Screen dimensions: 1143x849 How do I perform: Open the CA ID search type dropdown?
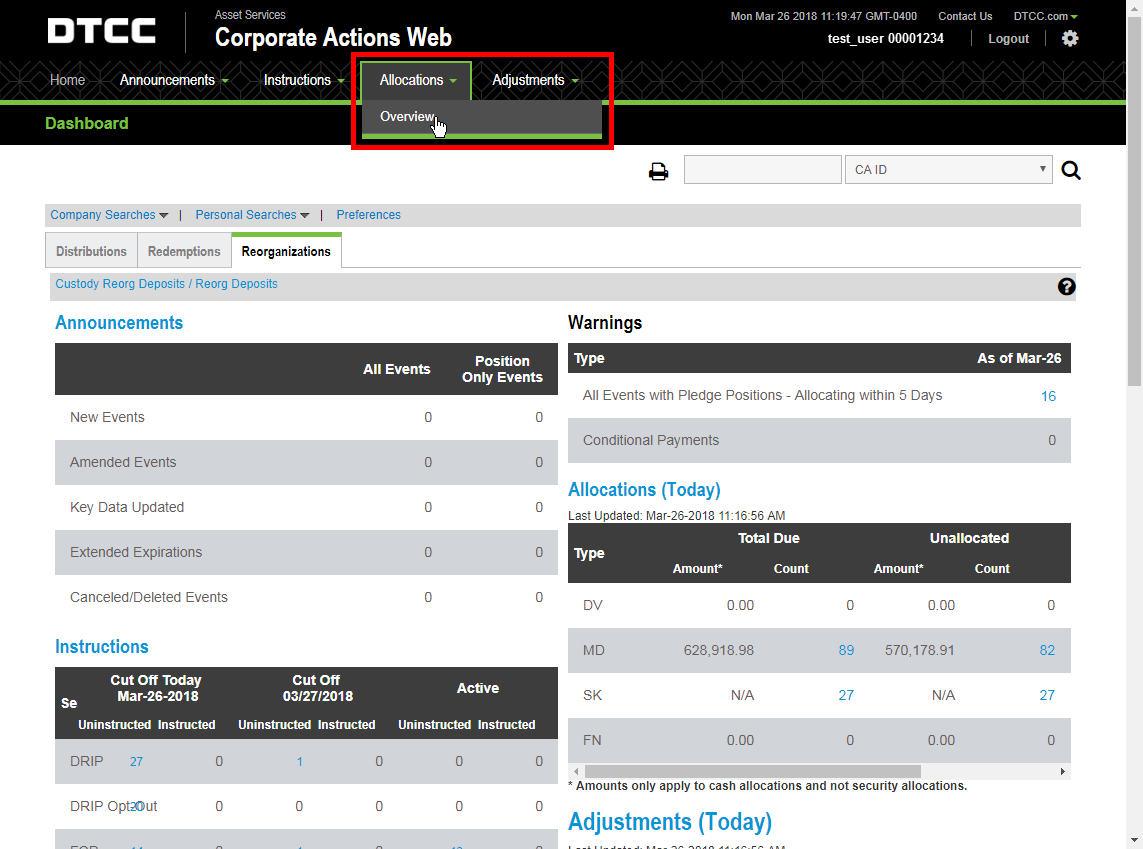948,170
